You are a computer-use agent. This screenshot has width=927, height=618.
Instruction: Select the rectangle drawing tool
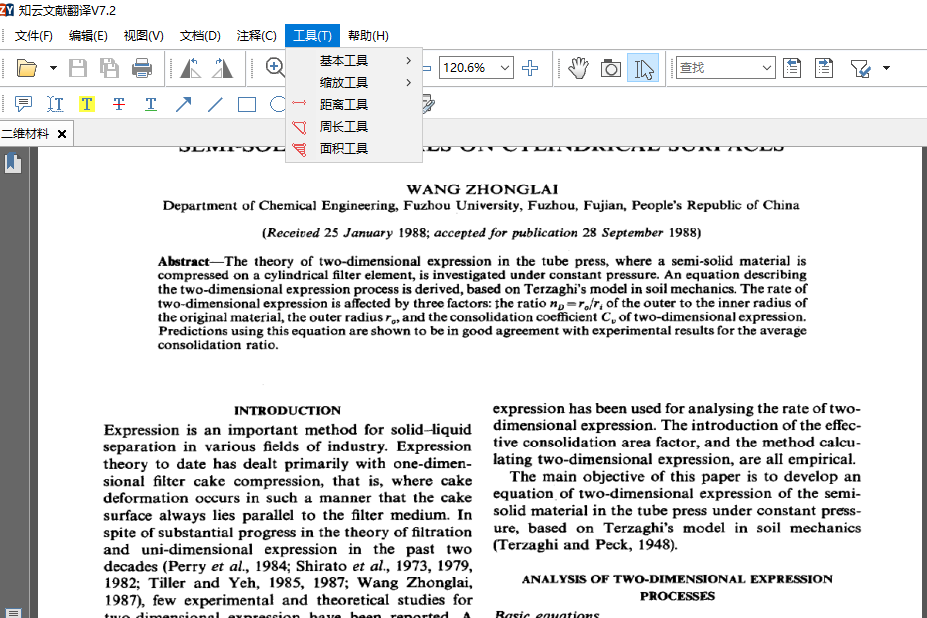tap(247, 105)
